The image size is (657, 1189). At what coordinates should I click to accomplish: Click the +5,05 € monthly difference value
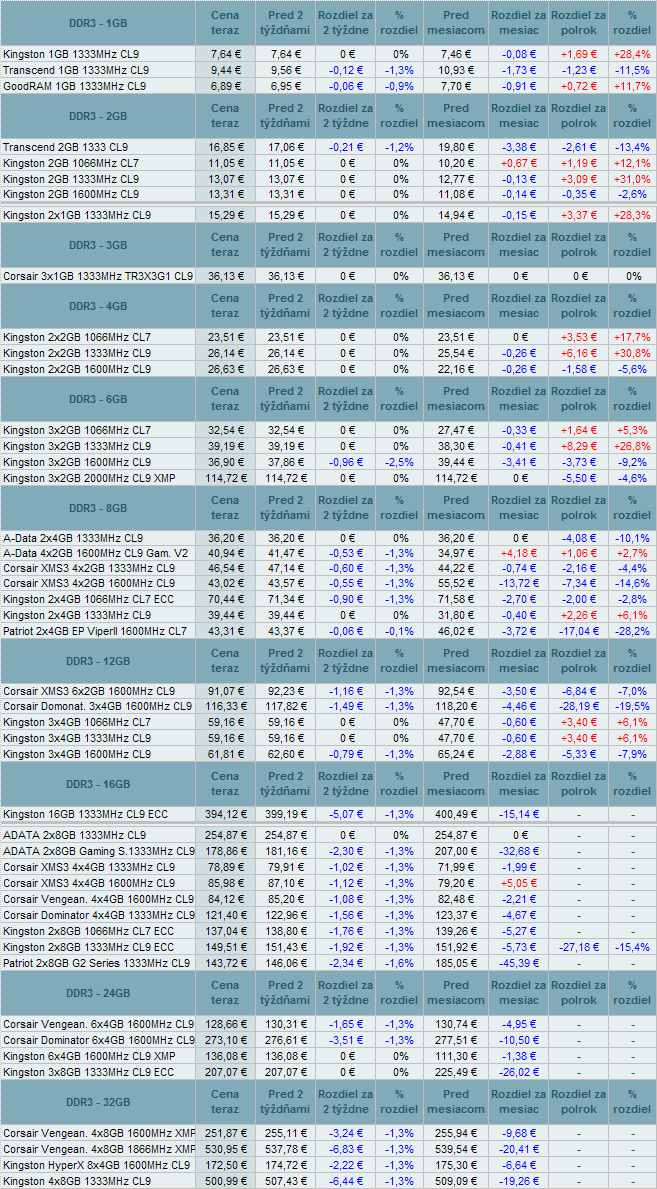(x=520, y=883)
